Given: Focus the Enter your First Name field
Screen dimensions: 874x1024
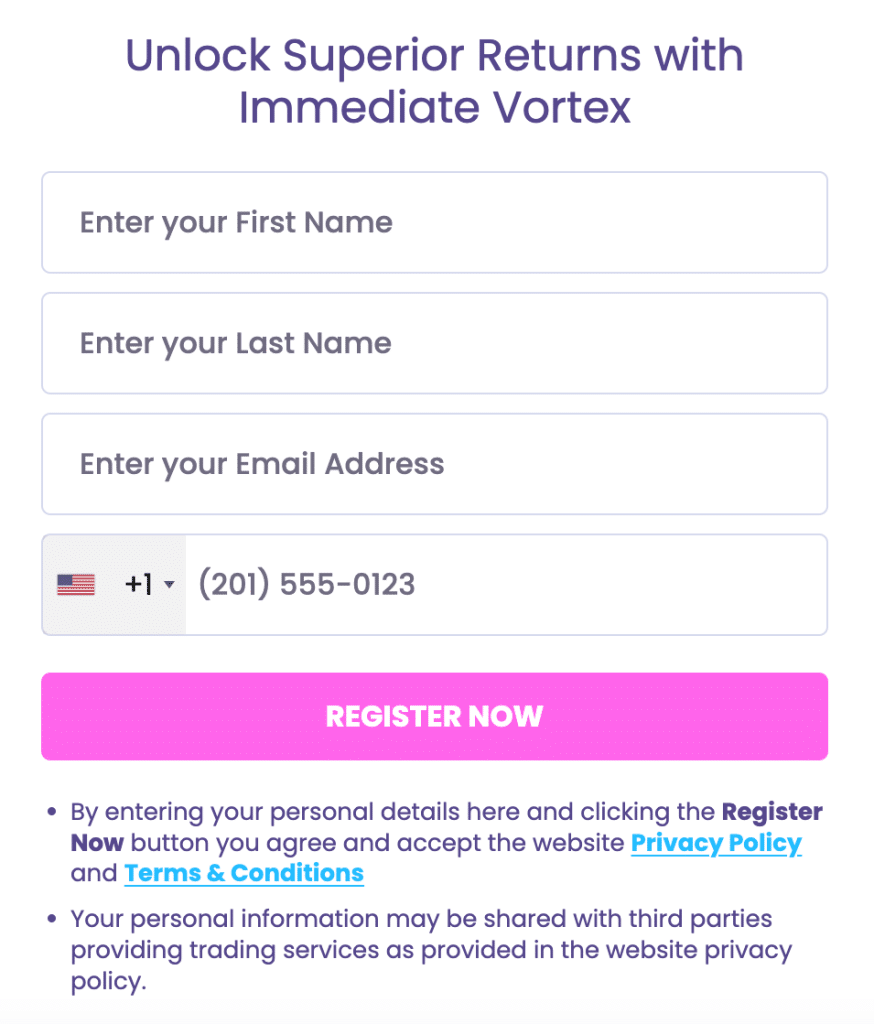Looking at the screenshot, I should [434, 222].
